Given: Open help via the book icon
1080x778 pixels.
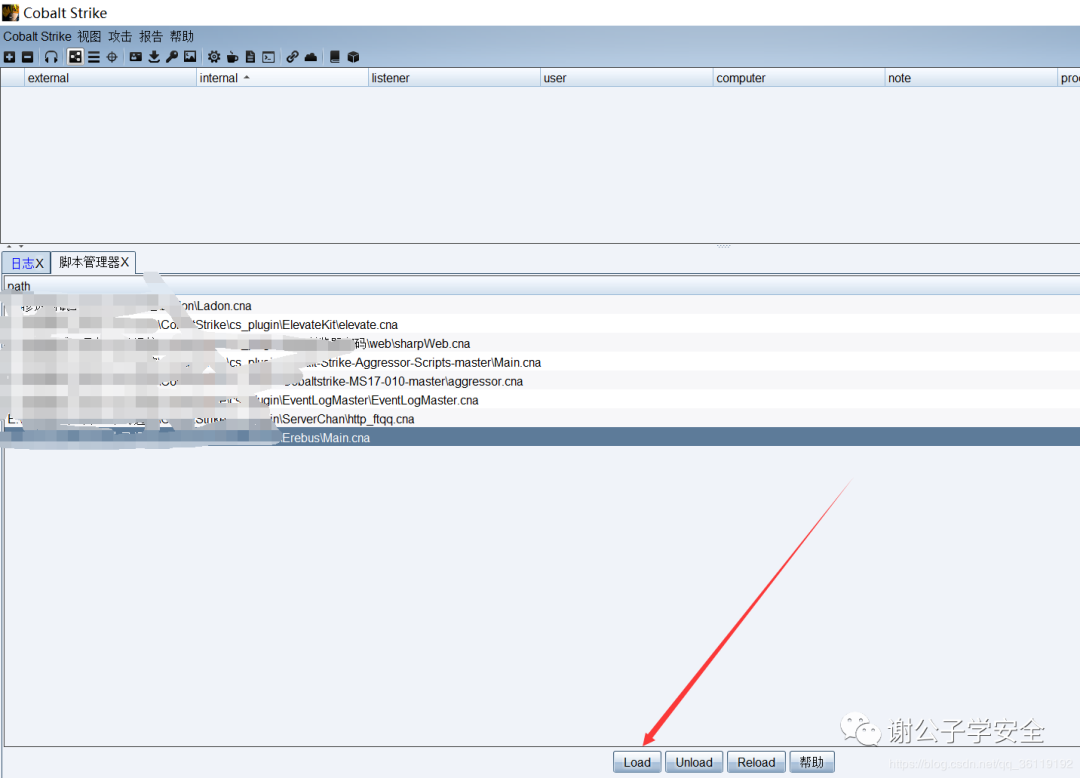Looking at the screenshot, I should click(x=335, y=57).
